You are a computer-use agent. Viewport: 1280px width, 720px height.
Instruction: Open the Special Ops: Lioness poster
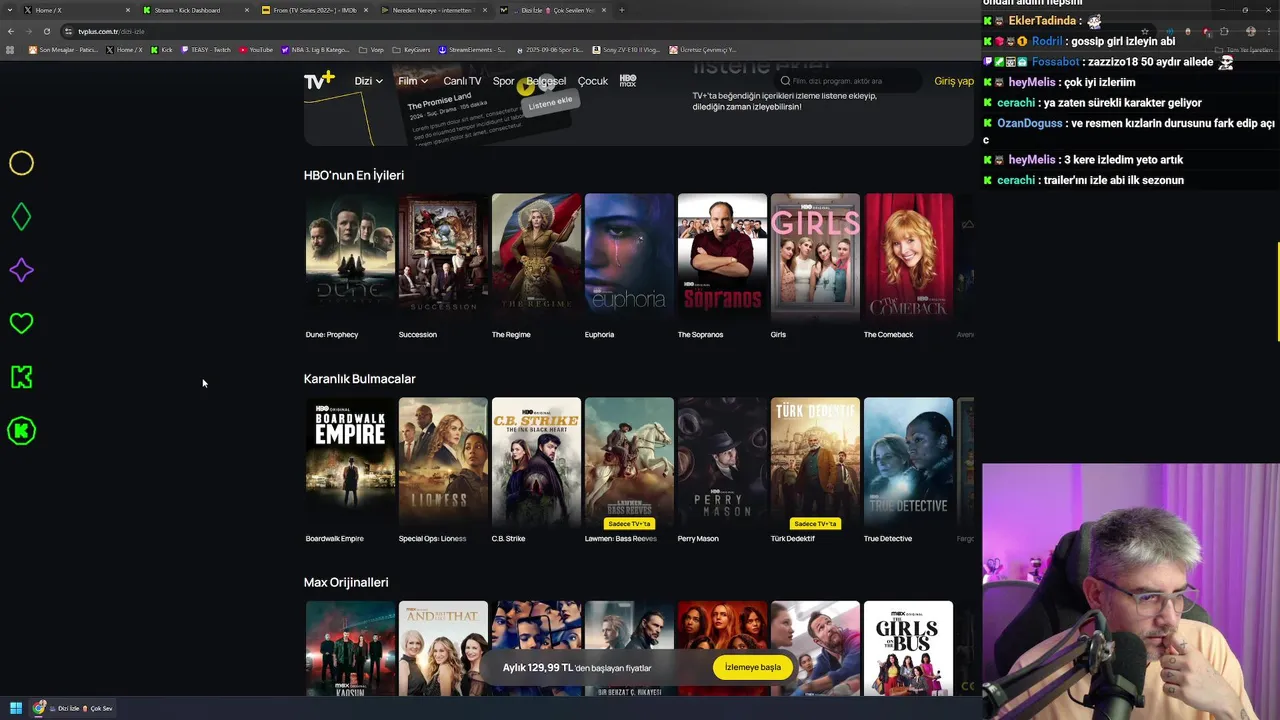tap(443, 462)
